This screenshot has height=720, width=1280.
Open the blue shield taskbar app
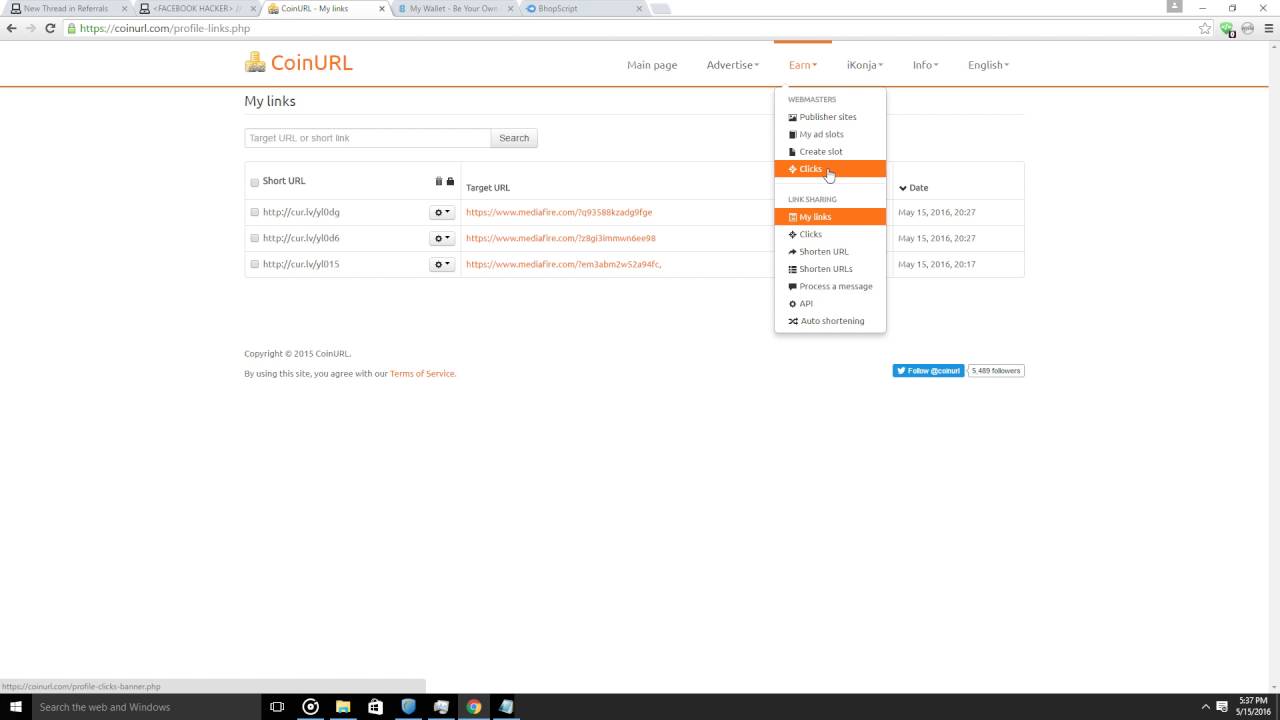point(409,707)
